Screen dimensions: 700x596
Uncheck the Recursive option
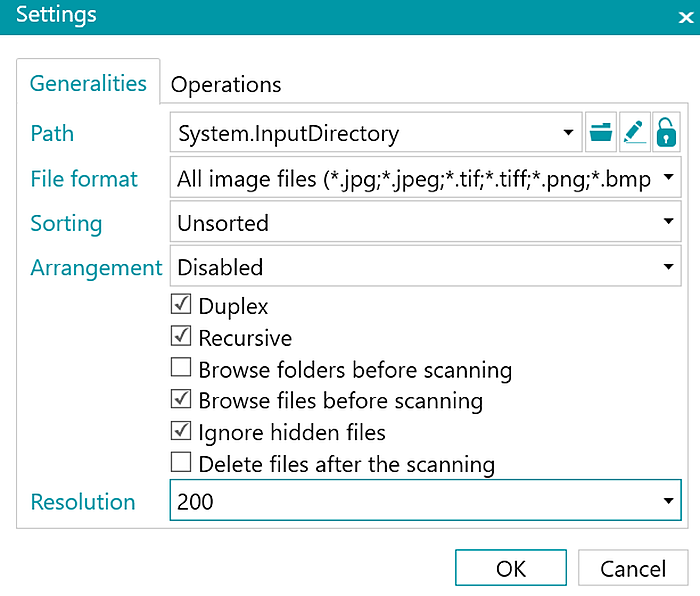181,336
